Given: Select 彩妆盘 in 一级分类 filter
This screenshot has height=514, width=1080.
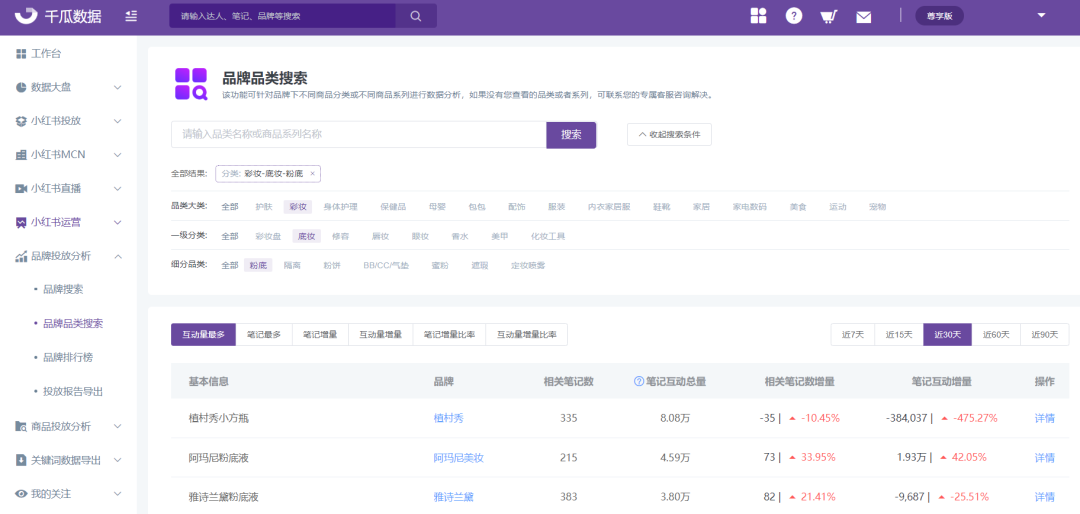Looking at the screenshot, I should click(x=268, y=236).
